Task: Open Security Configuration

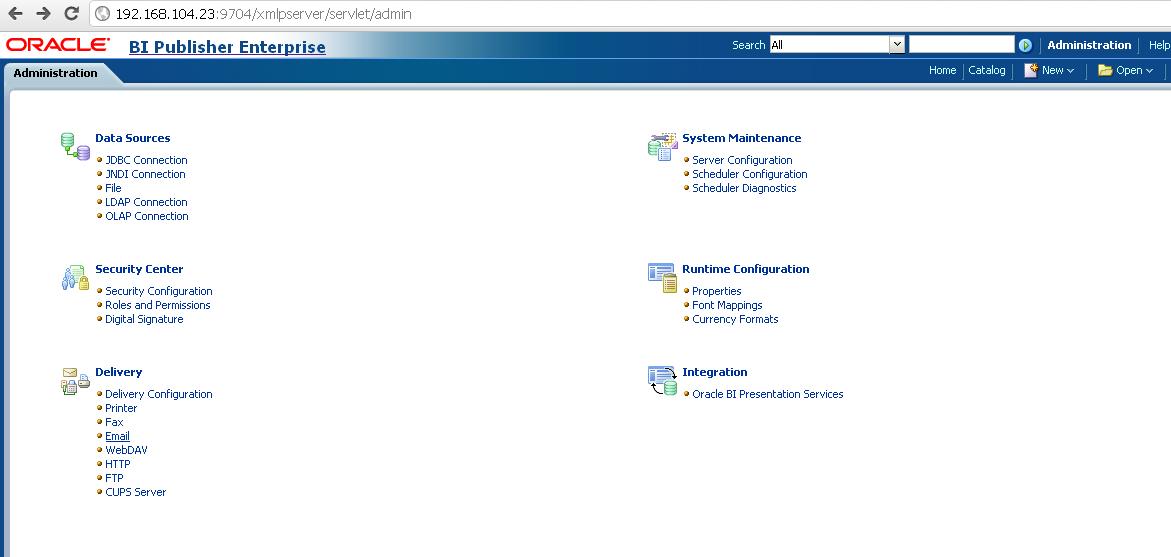Action: pyautogui.click(x=159, y=291)
